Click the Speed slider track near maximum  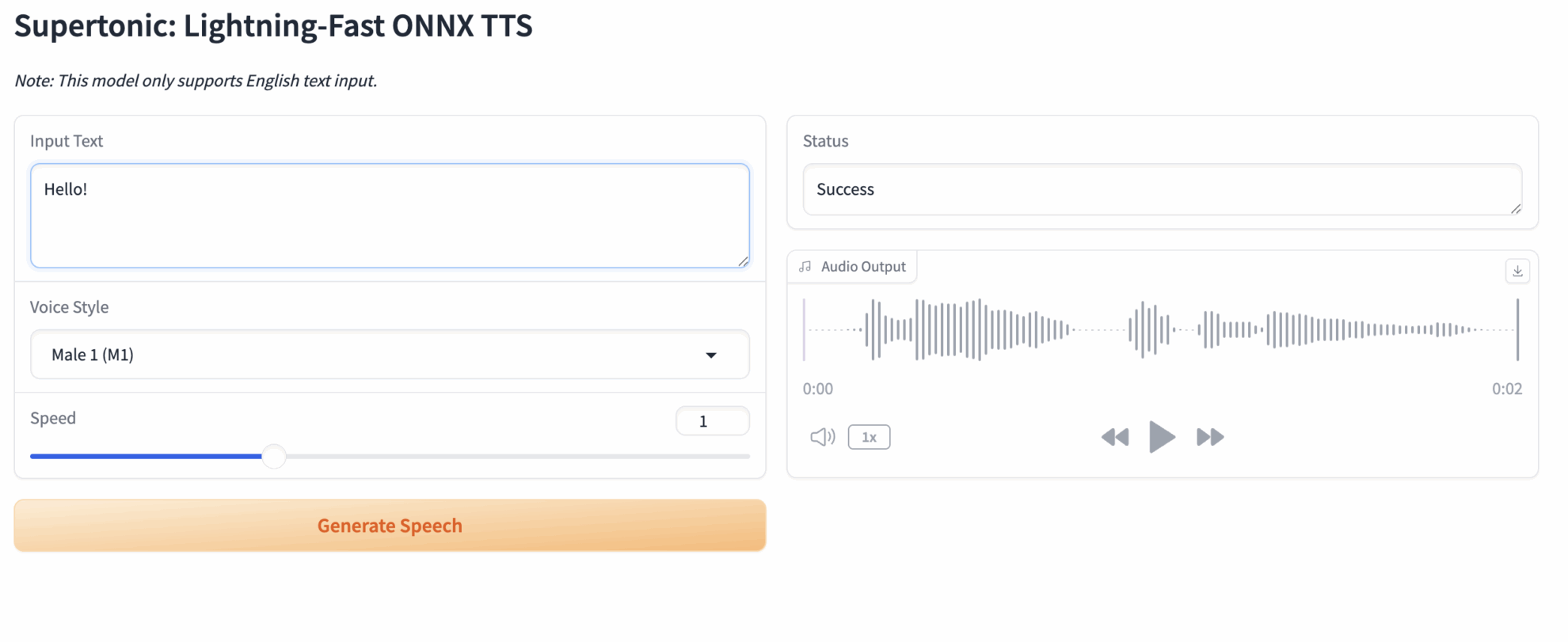[x=736, y=457]
